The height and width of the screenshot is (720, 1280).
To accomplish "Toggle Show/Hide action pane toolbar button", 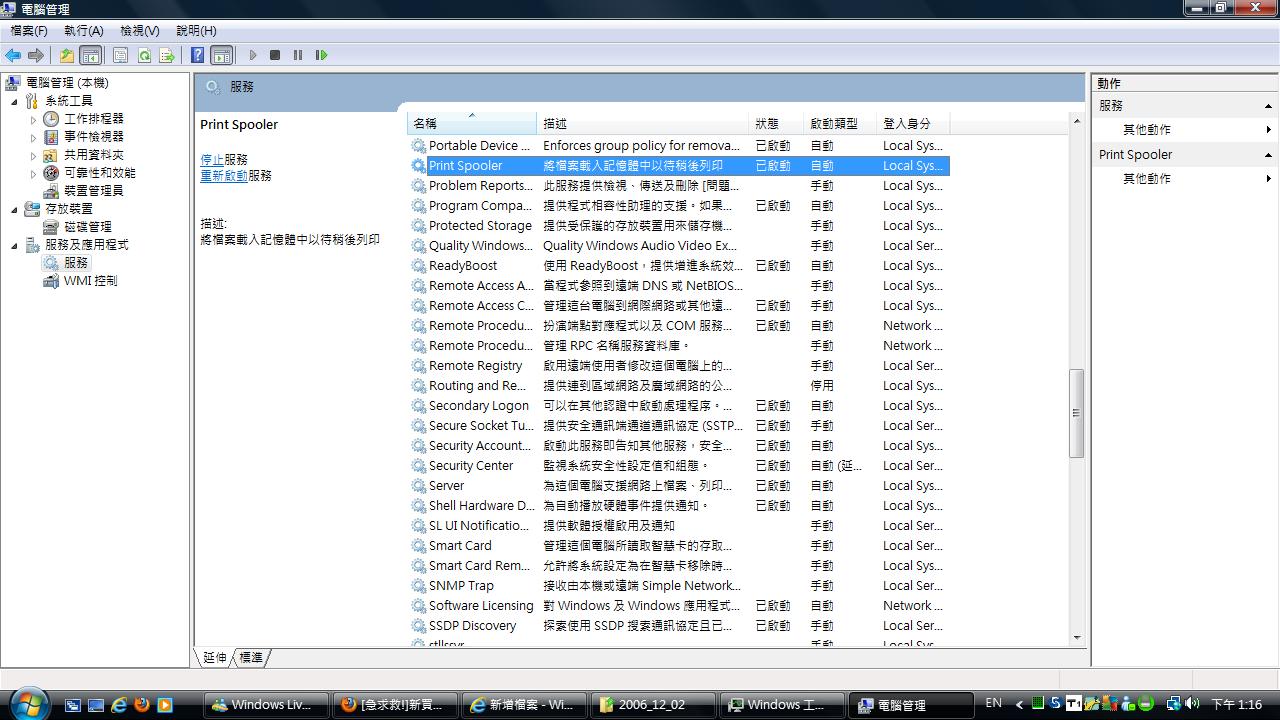I will (x=222, y=56).
